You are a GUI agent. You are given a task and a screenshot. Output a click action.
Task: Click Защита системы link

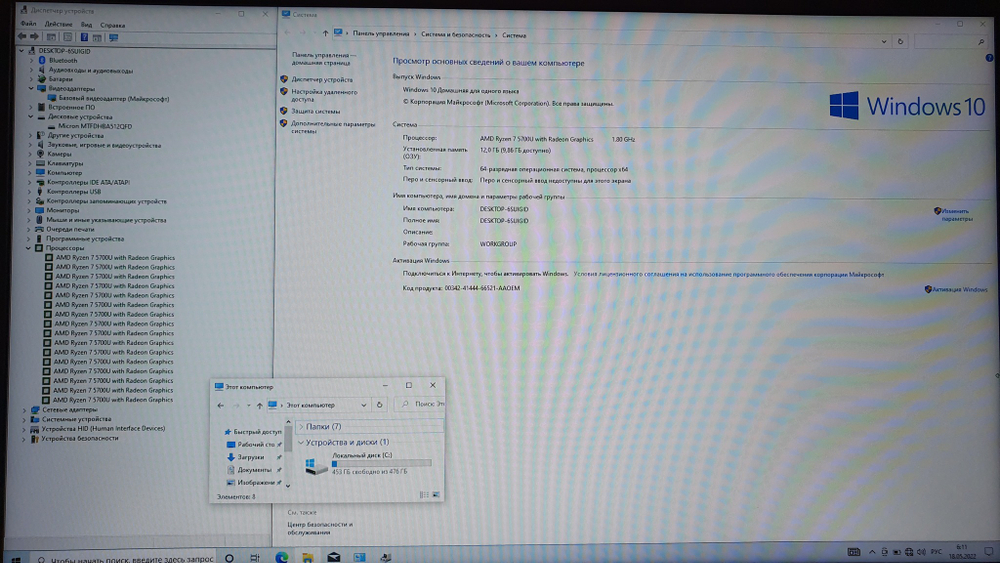click(x=316, y=111)
